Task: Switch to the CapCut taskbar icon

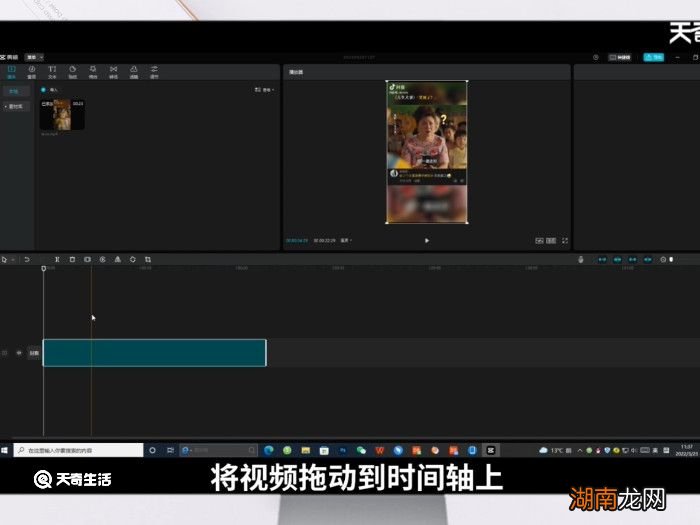Action: pyautogui.click(x=491, y=450)
